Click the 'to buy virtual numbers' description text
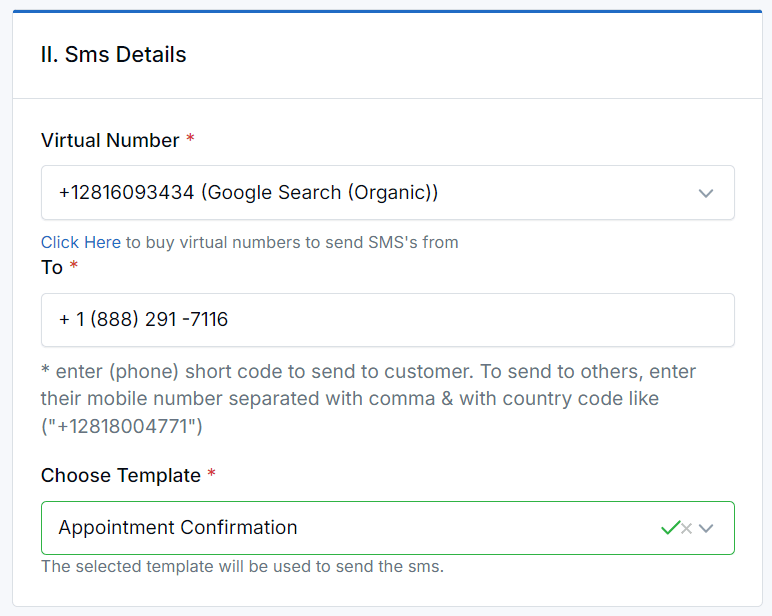Screen dimensions: 772x616 click(292, 242)
